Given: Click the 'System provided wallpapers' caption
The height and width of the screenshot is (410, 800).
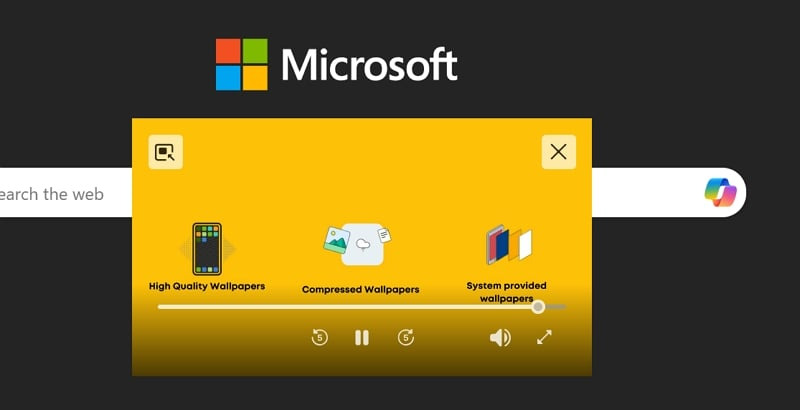Looking at the screenshot, I should pos(506,292).
